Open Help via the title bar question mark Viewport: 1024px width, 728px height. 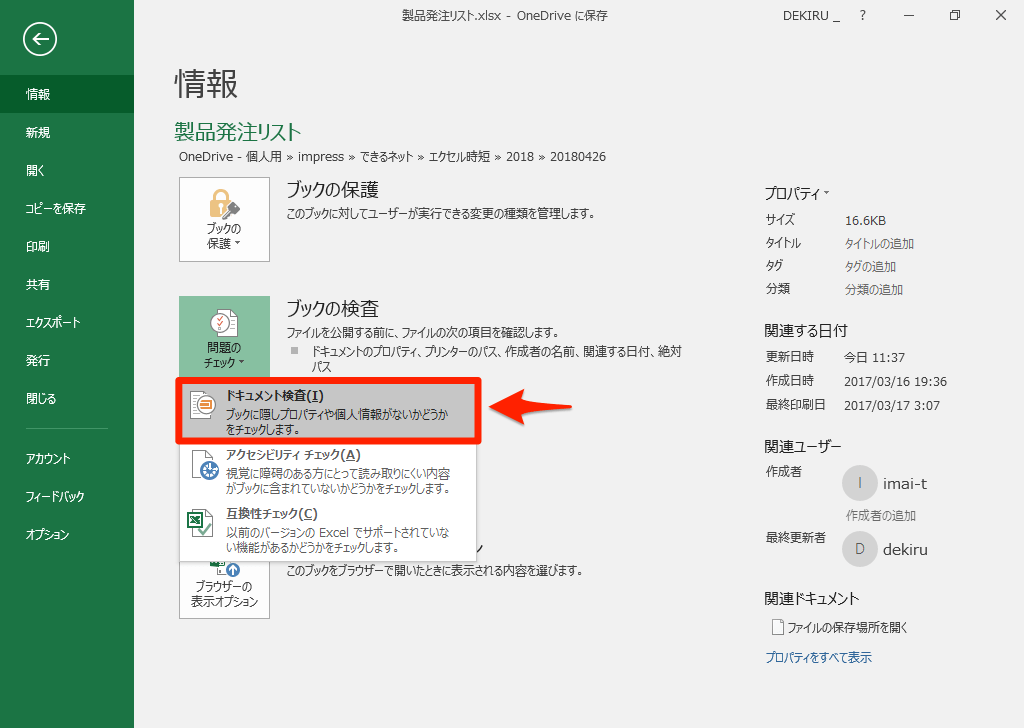point(862,15)
